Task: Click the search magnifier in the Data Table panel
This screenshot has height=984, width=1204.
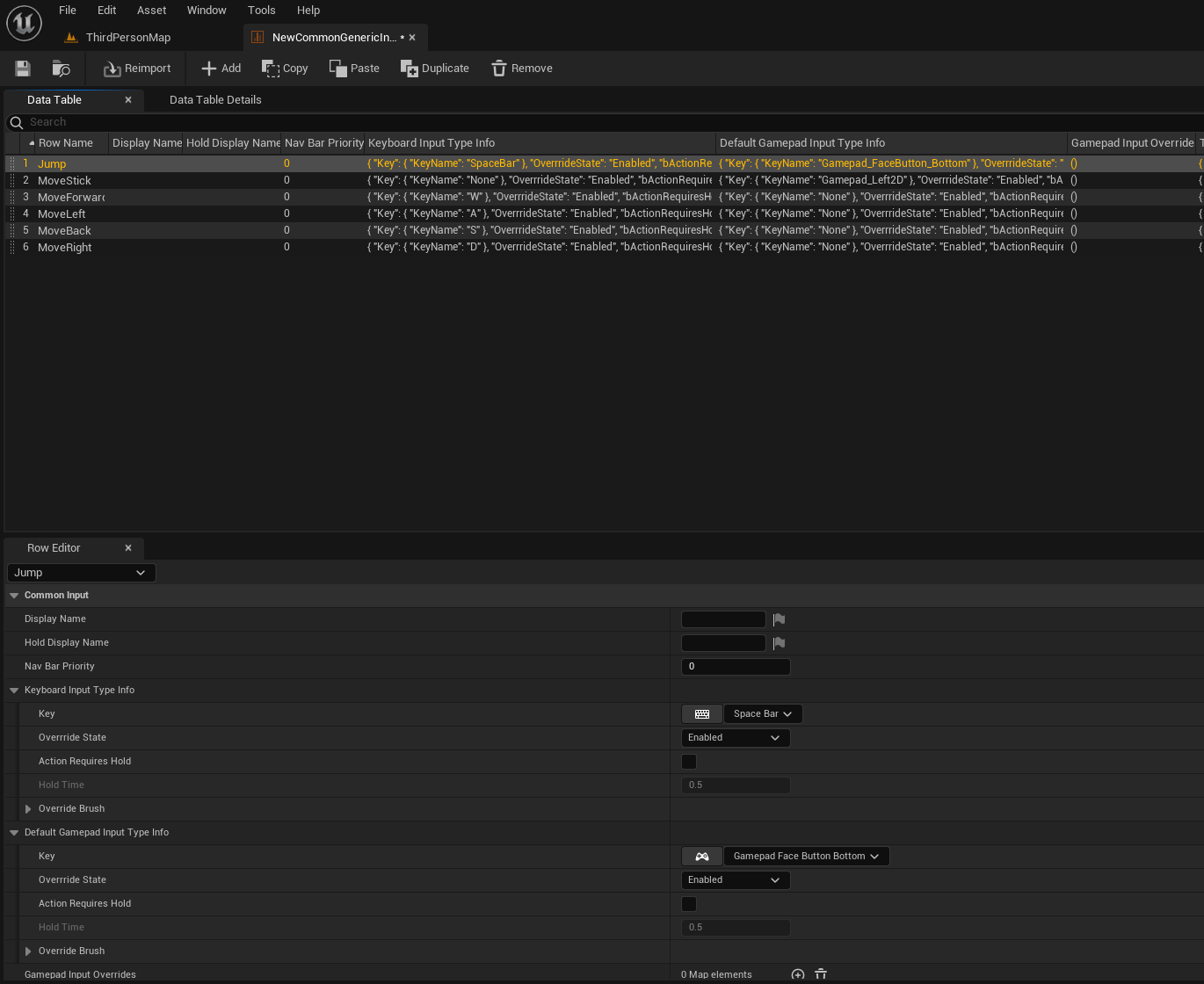Action: [x=15, y=121]
